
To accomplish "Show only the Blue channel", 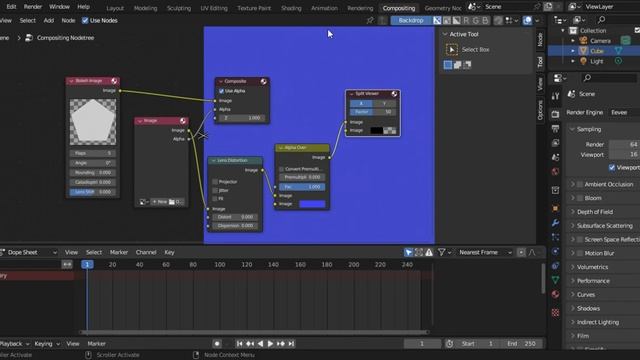I will pyautogui.click(x=485, y=20).
